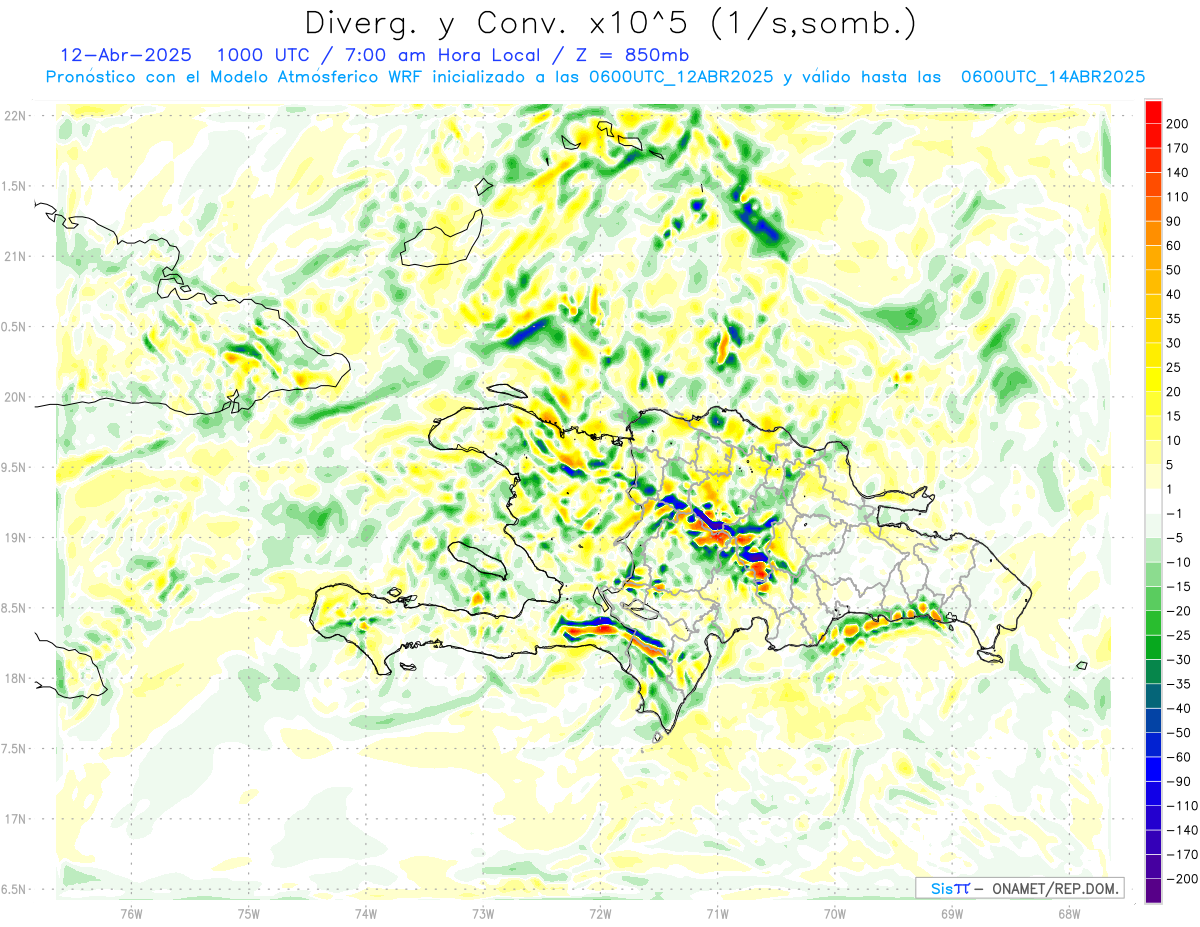Screen dimensions: 1200x927
Task: Click the latitude label 21N
Action: [15, 256]
